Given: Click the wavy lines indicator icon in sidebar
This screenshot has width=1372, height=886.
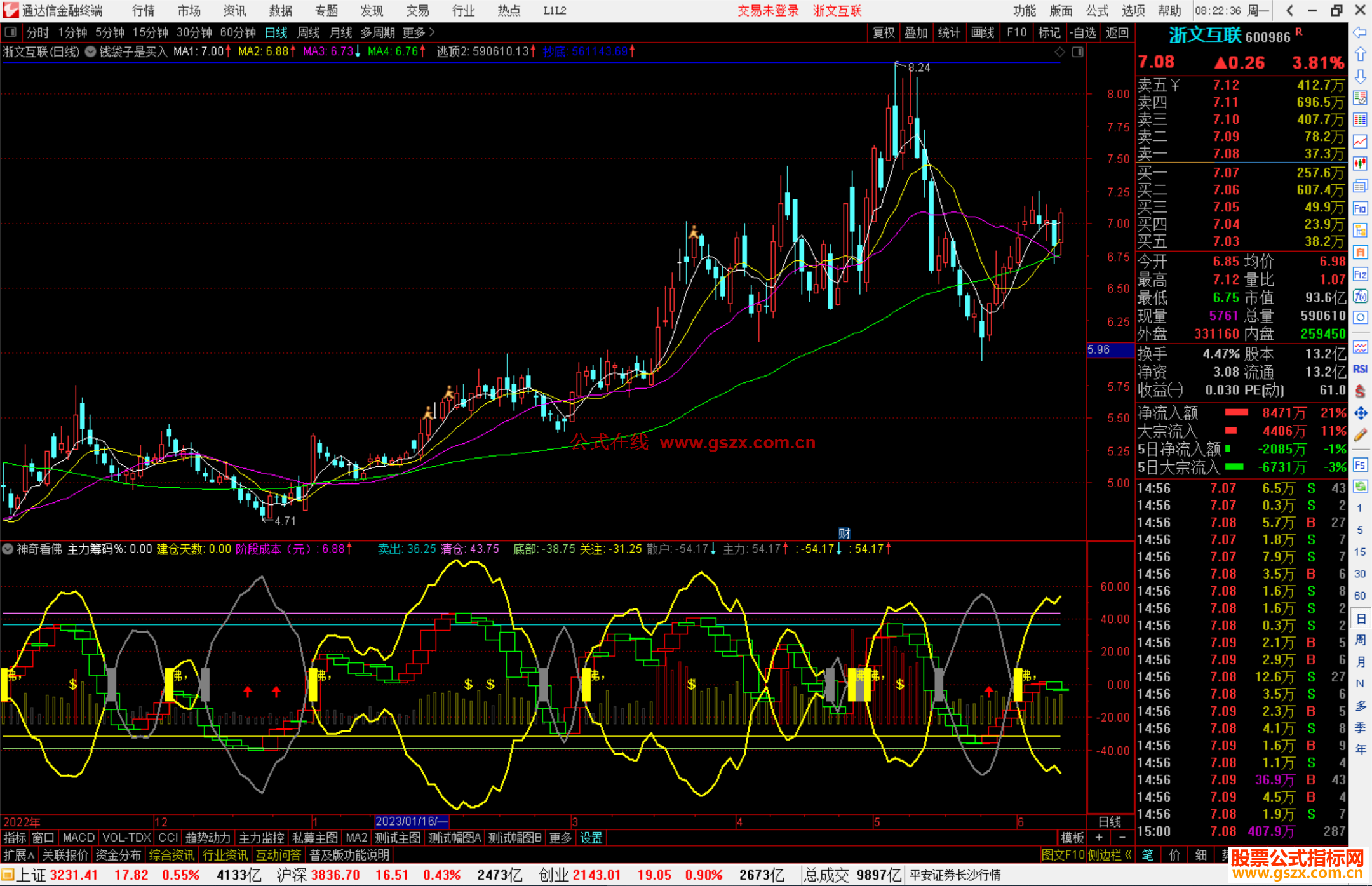Looking at the screenshot, I should (x=1360, y=347).
